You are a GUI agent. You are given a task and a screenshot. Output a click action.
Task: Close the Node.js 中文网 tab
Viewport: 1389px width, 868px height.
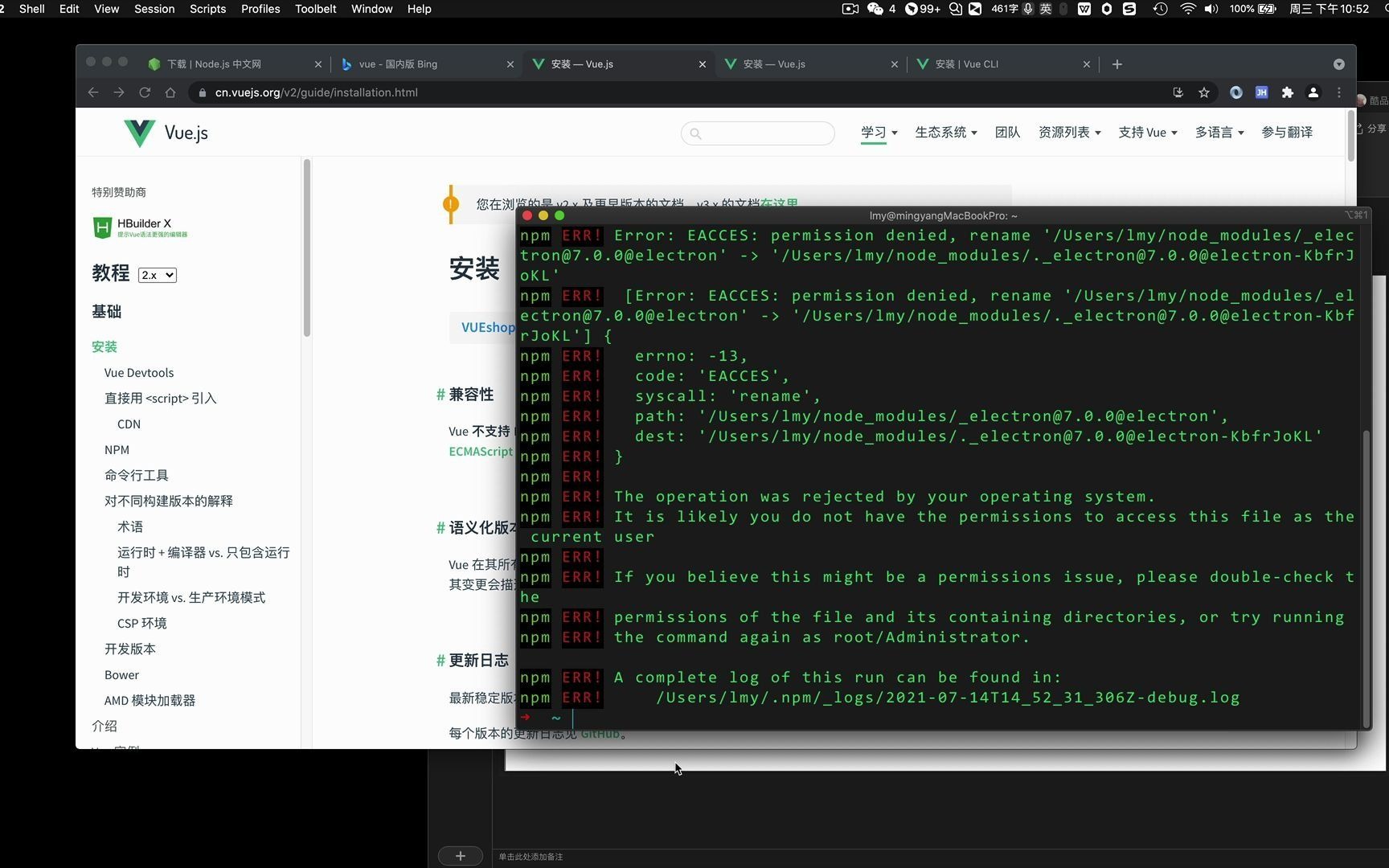point(318,64)
